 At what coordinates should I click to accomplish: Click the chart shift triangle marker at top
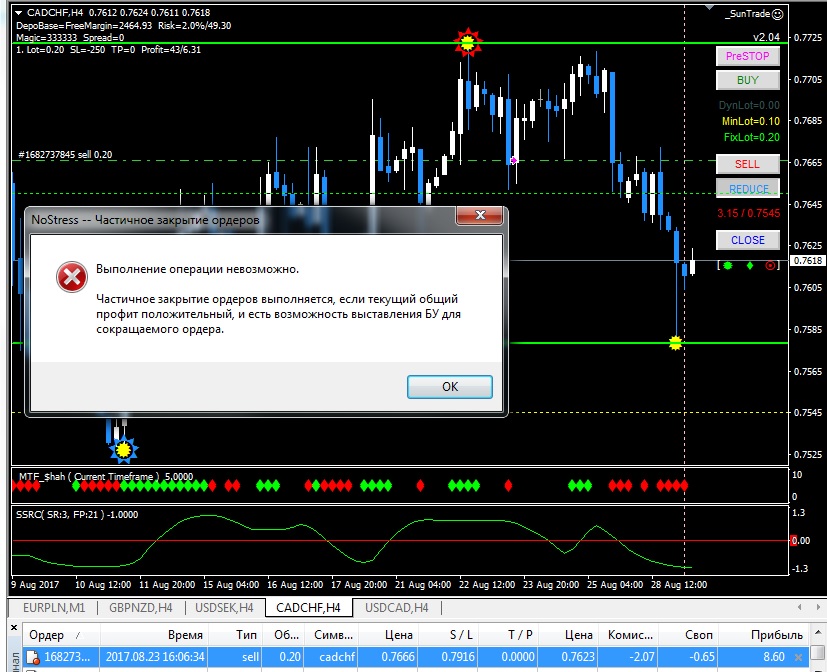(709, 7)
